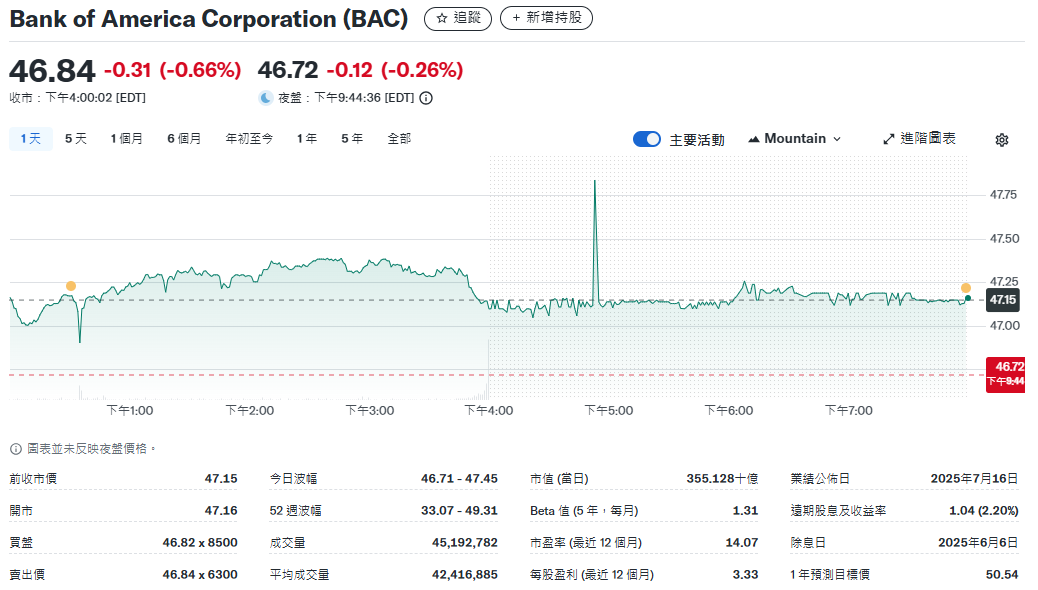Screen dimensions: 1038x590
Task: Click the moon 夜盤 icon
Action: click(265, 98)
